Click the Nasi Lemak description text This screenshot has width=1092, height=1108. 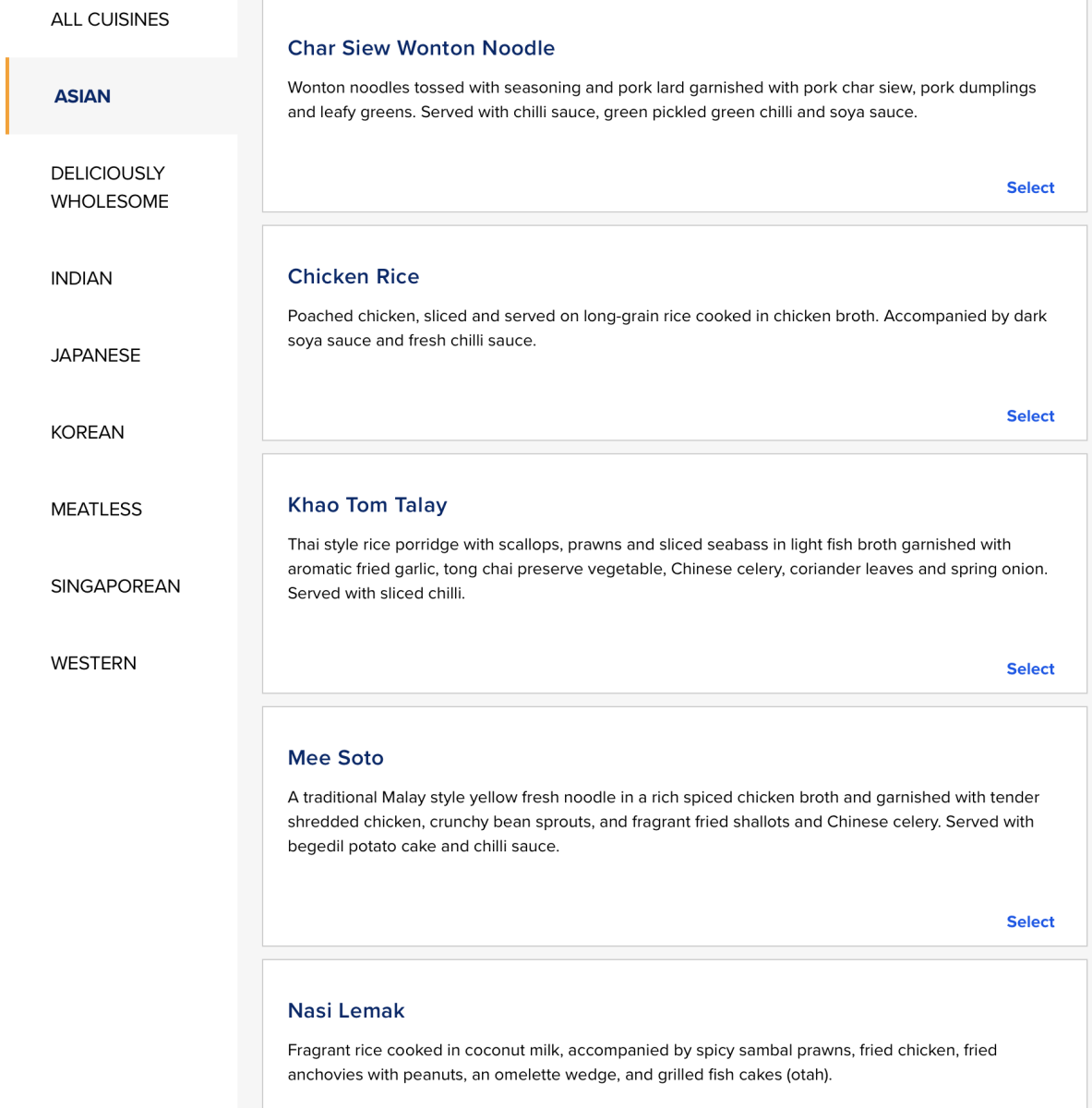click(x=642, y=1063)
